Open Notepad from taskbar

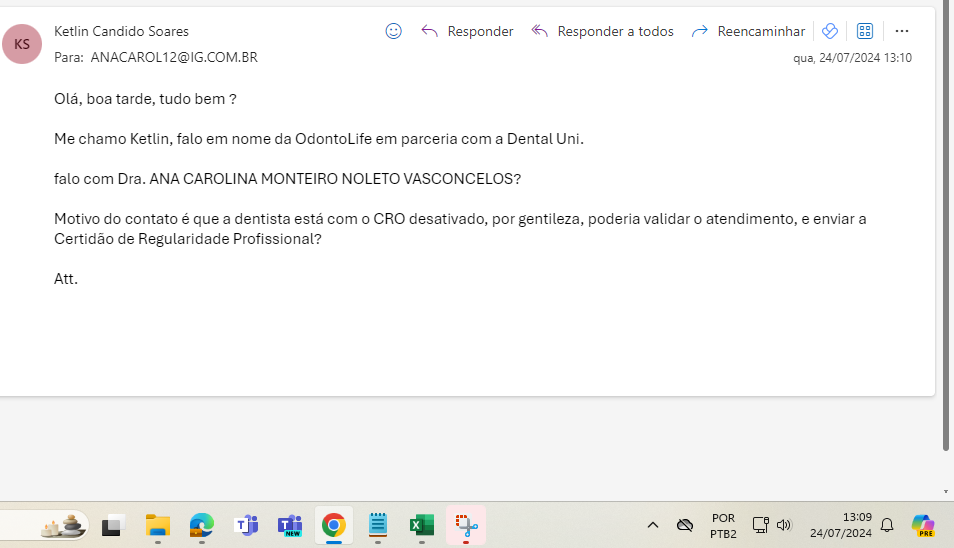378,525
